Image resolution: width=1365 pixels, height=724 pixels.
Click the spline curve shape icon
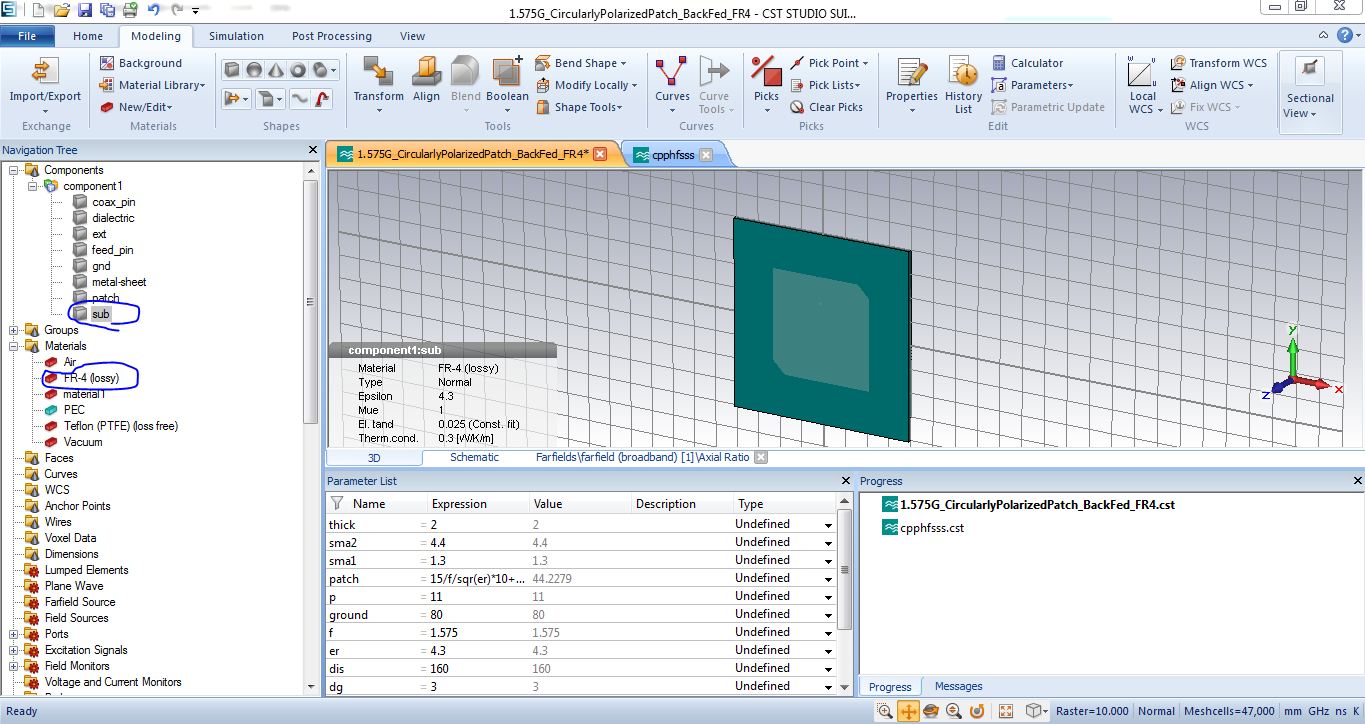pos(299,98)
